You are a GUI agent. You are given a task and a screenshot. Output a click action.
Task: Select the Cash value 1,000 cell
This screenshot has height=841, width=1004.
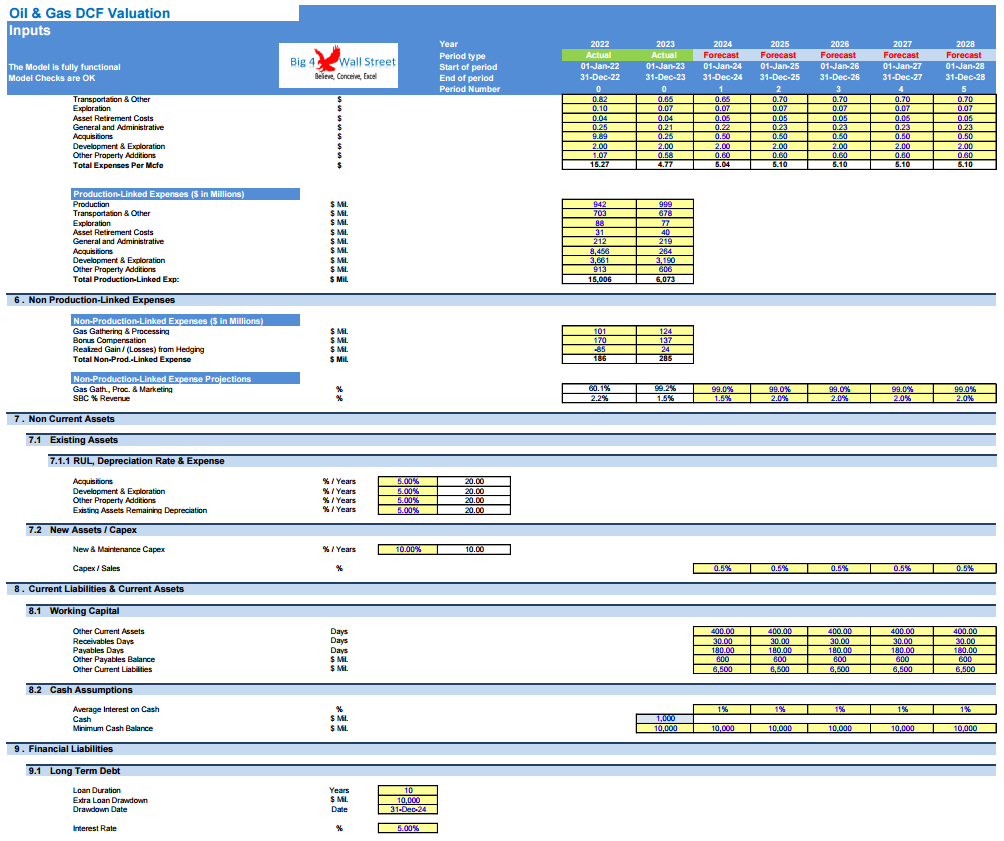pyautogui.click(x=665, y=719)
